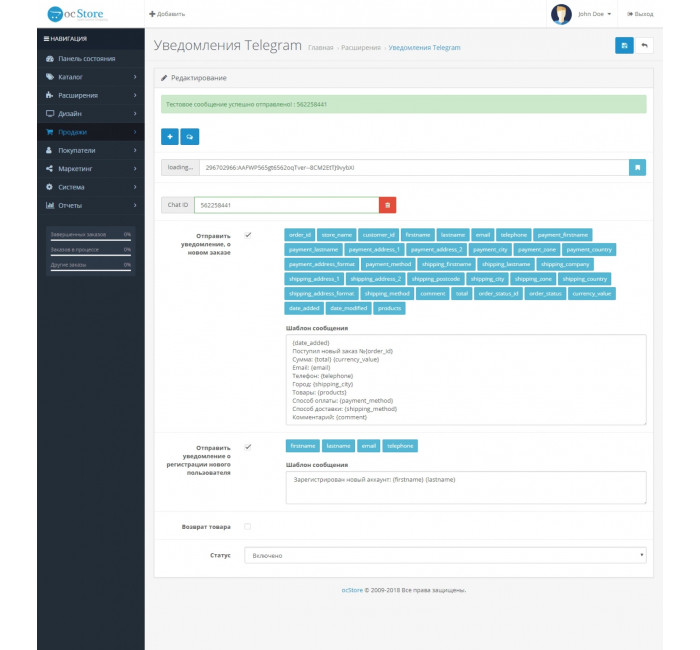This screenshot has width=700, height=650.
Task: Click the dashboard icon for Панель состояния
Action: (x=50, y=58)
